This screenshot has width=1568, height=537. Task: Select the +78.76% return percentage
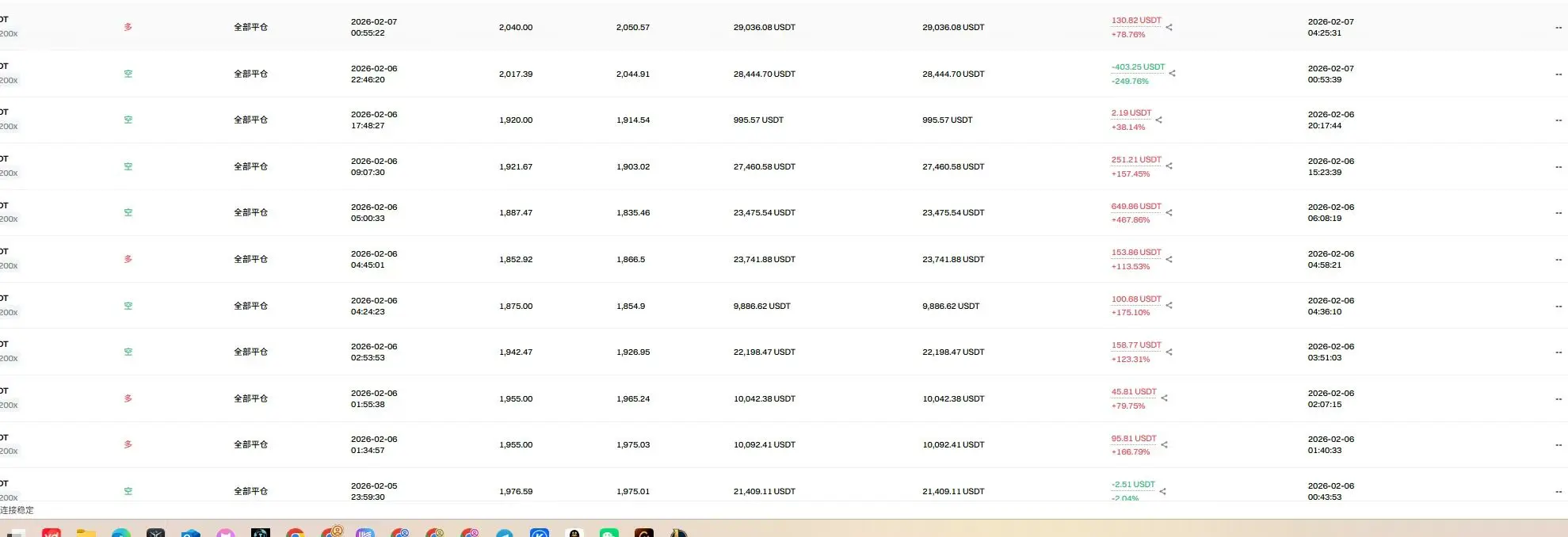click(x=1127, y=35)
